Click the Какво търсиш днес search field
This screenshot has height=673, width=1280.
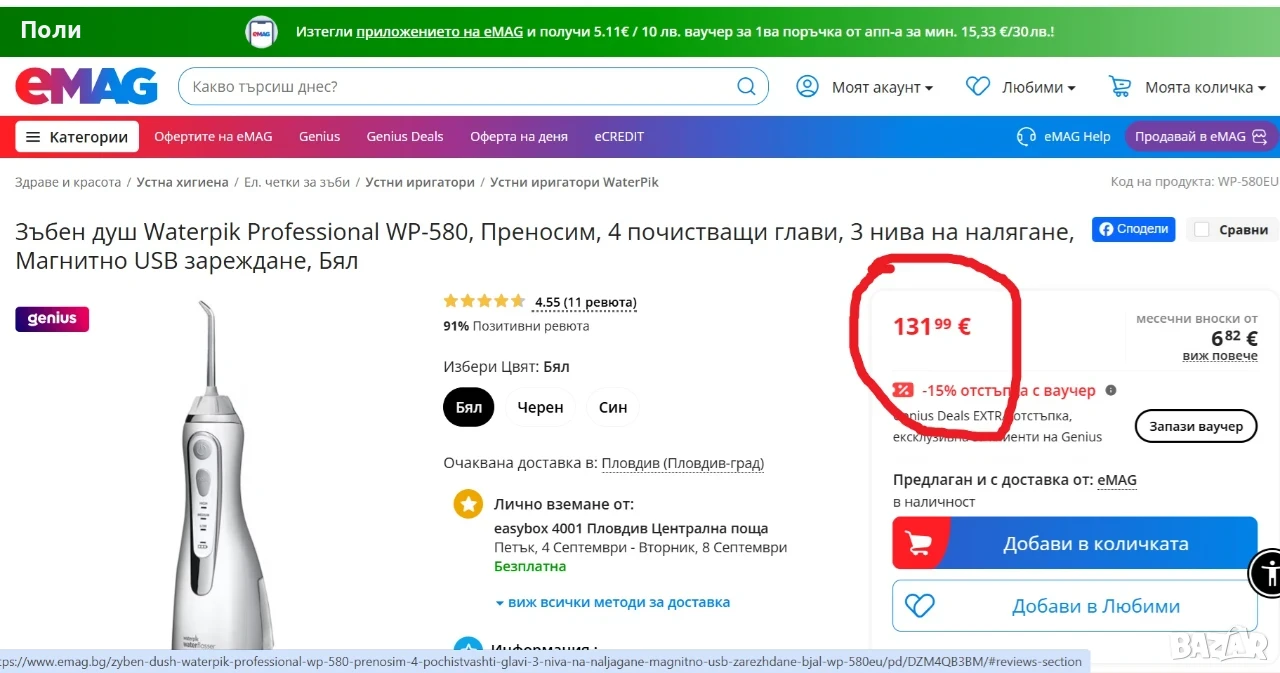pyautogui.click(x=460, y=87)
